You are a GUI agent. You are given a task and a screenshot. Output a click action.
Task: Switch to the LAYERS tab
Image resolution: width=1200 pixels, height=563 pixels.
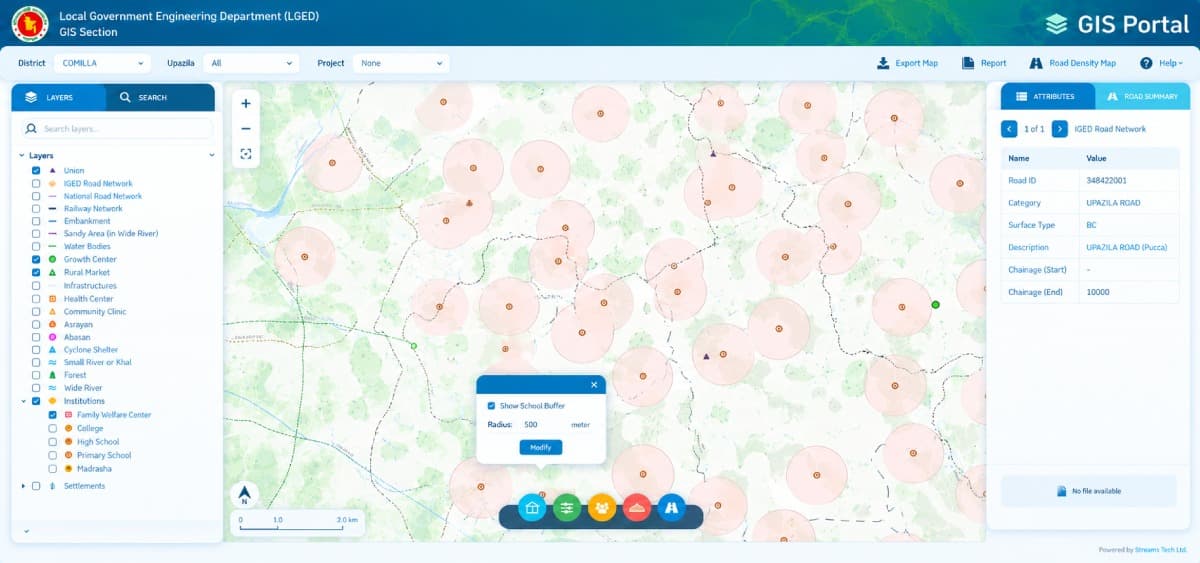58,97
